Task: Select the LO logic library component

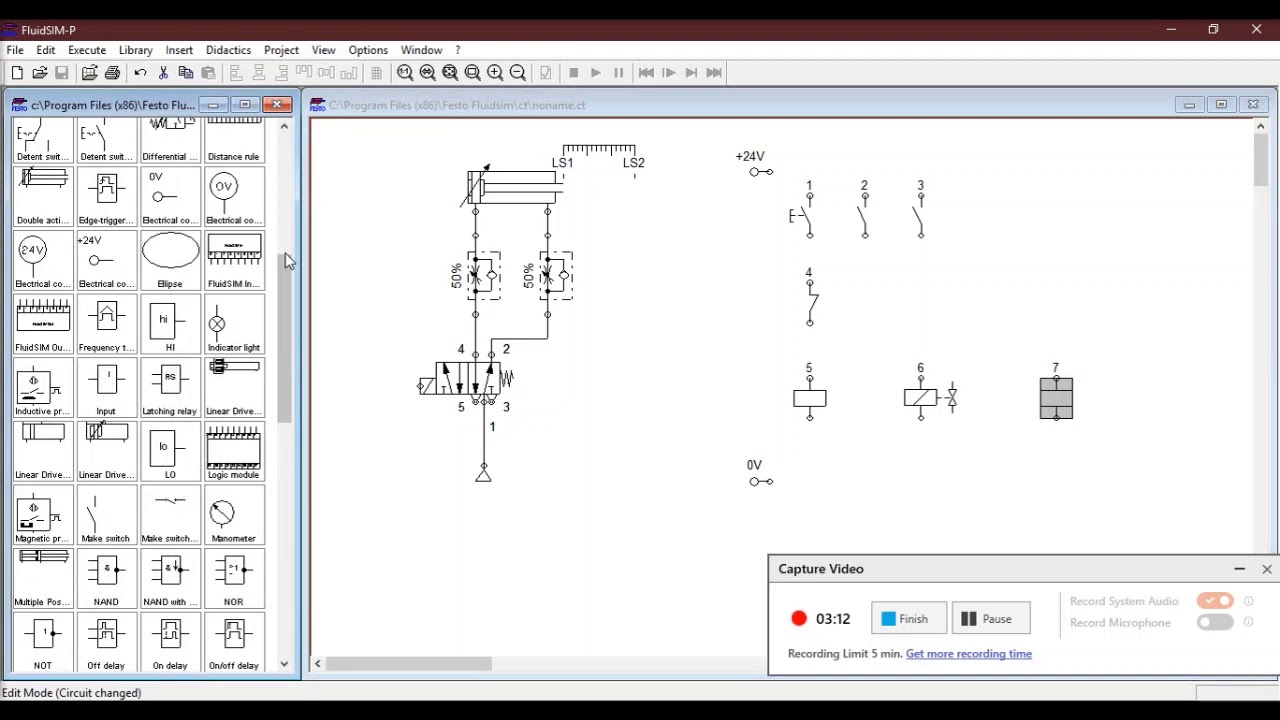Action: coord(170,452)
